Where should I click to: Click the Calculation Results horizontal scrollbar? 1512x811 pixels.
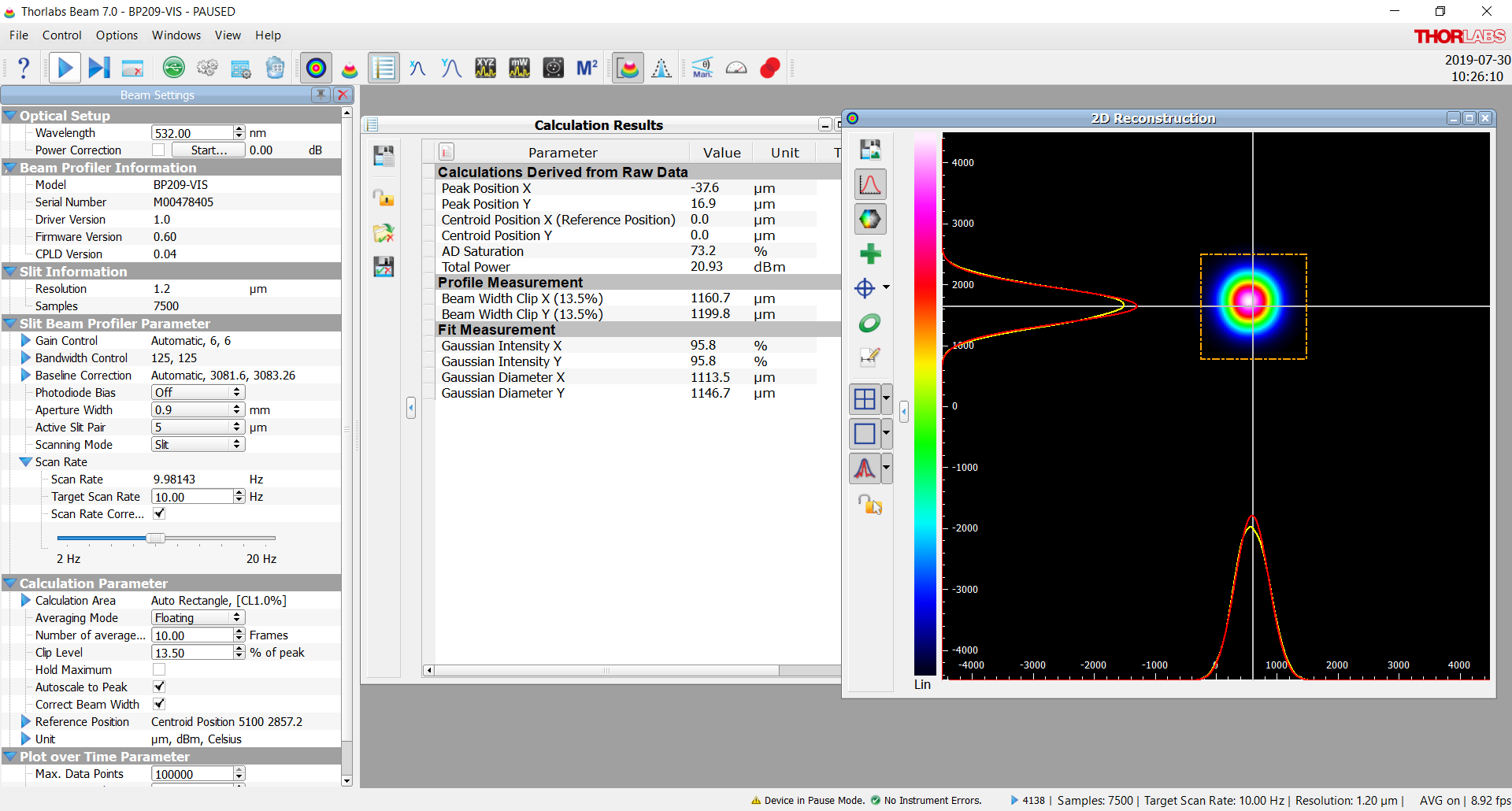pyautogui.click(x=606, y=671)
